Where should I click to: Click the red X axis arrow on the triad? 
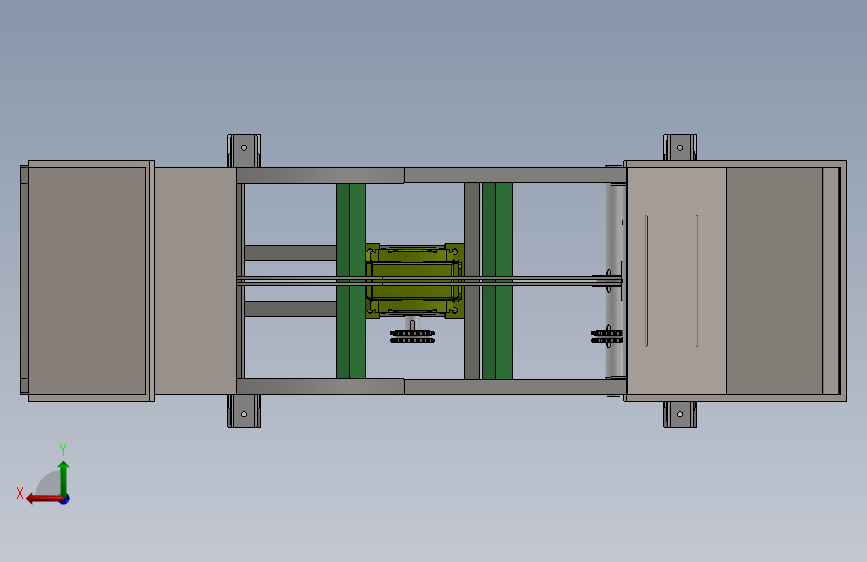pos(43,499)
